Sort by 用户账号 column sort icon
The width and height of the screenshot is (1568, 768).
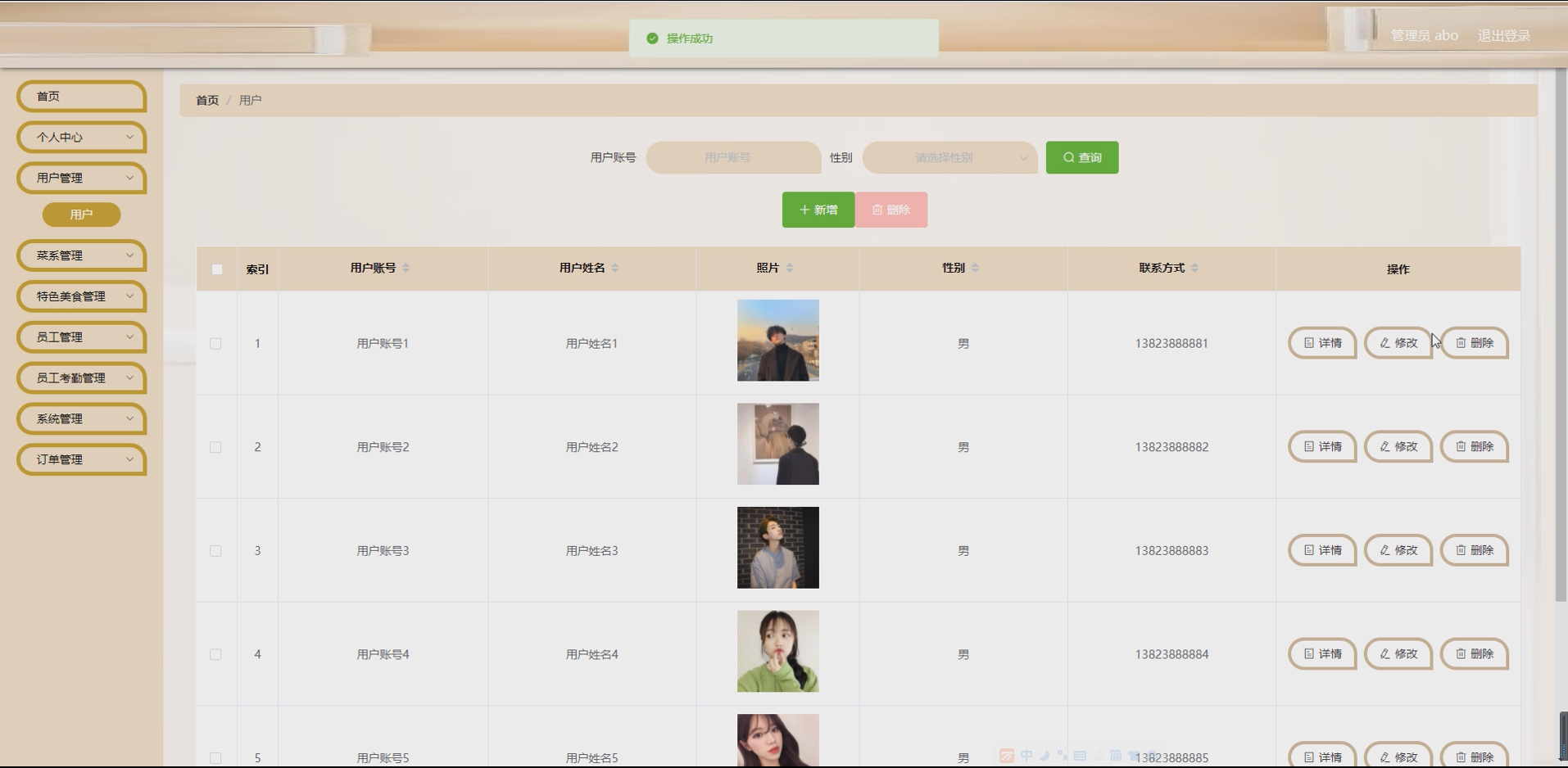click(x=406, y=268)
